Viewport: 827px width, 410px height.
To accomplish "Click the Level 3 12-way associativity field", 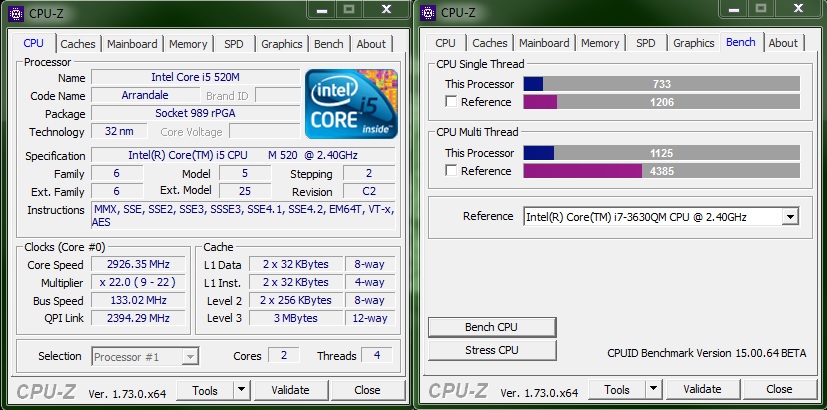I will tap(370, 318).
